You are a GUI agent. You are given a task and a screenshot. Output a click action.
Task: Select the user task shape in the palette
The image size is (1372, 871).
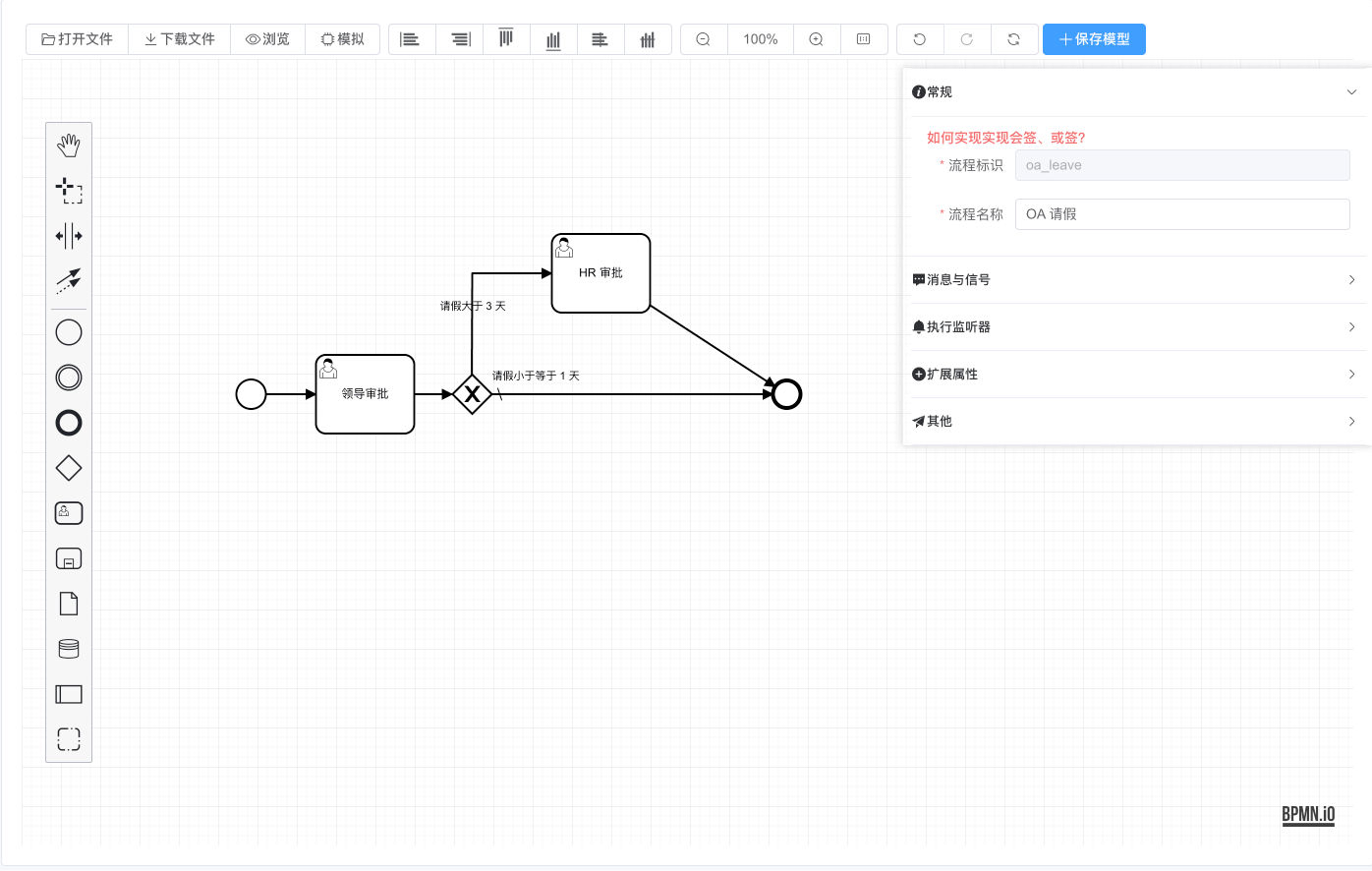pos(69,512)
